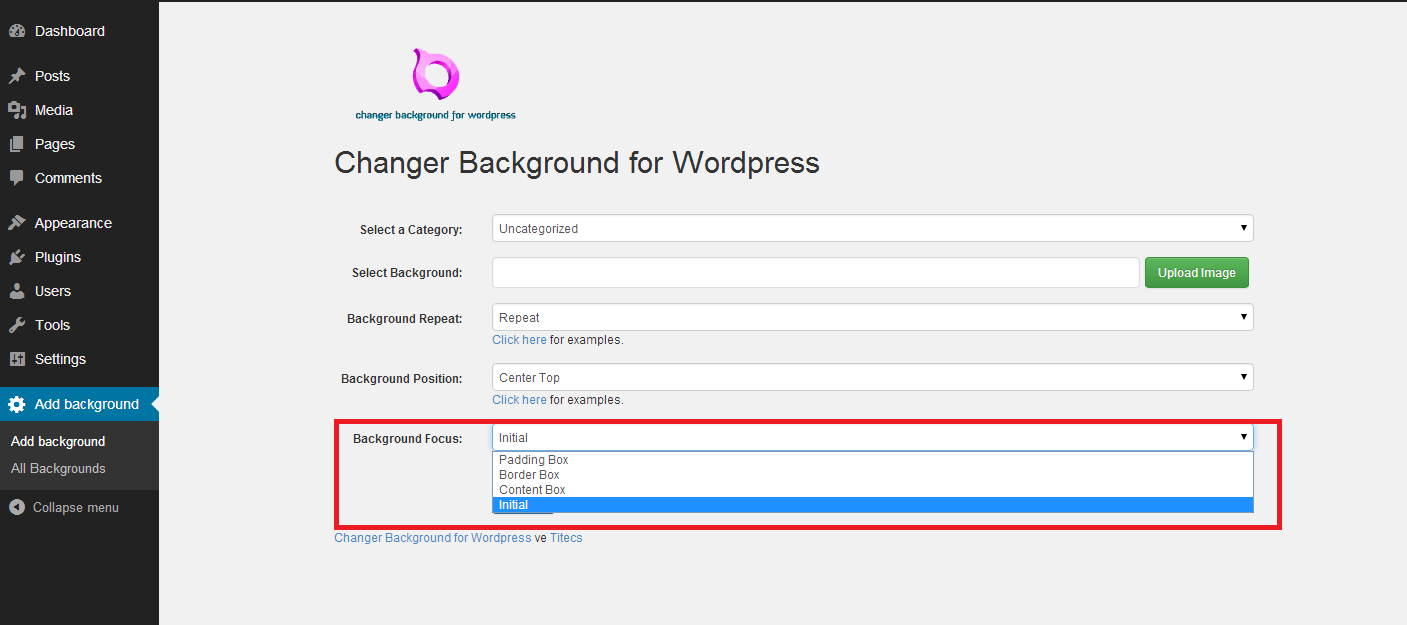Click the Posts pushpin icon
The image size is (1407, 625).
[x=16, y=76]
